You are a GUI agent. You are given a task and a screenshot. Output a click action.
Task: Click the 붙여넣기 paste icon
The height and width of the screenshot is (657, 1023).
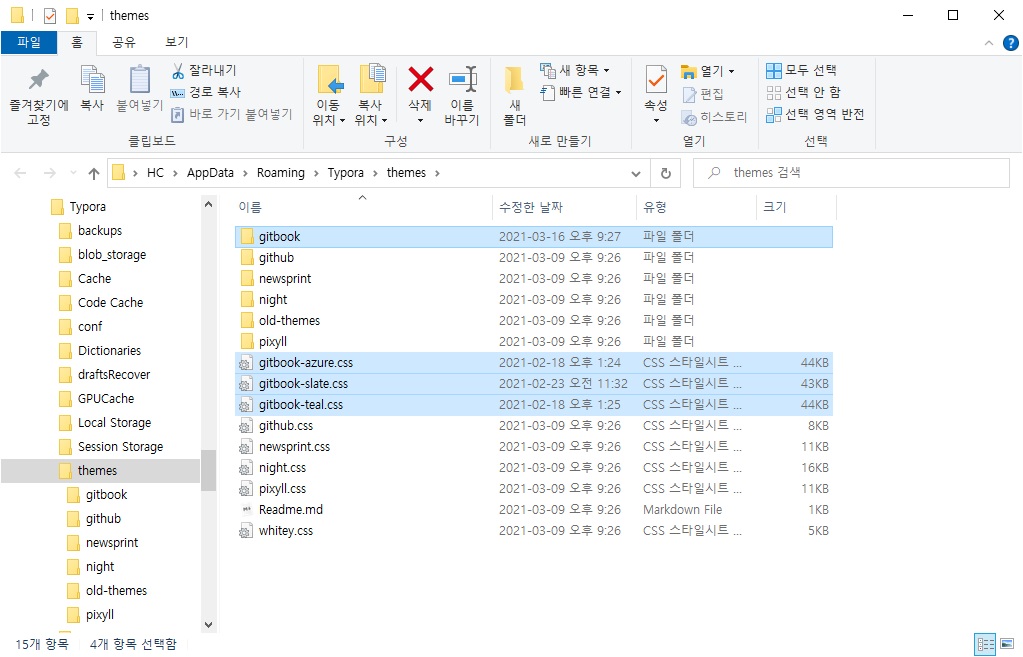(139, 89)
